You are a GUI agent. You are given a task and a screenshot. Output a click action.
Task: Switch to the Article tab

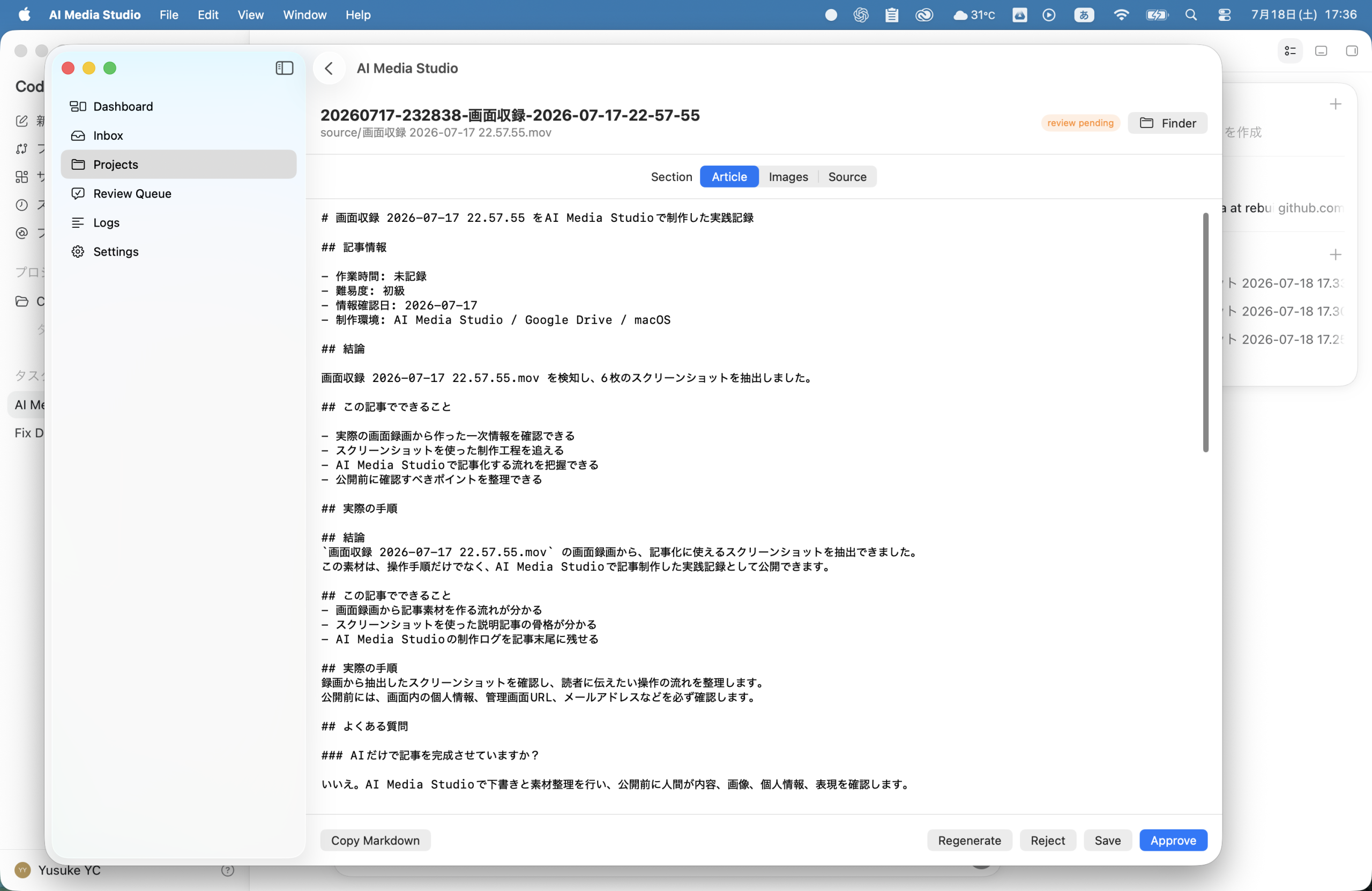[x=729, y=177]
